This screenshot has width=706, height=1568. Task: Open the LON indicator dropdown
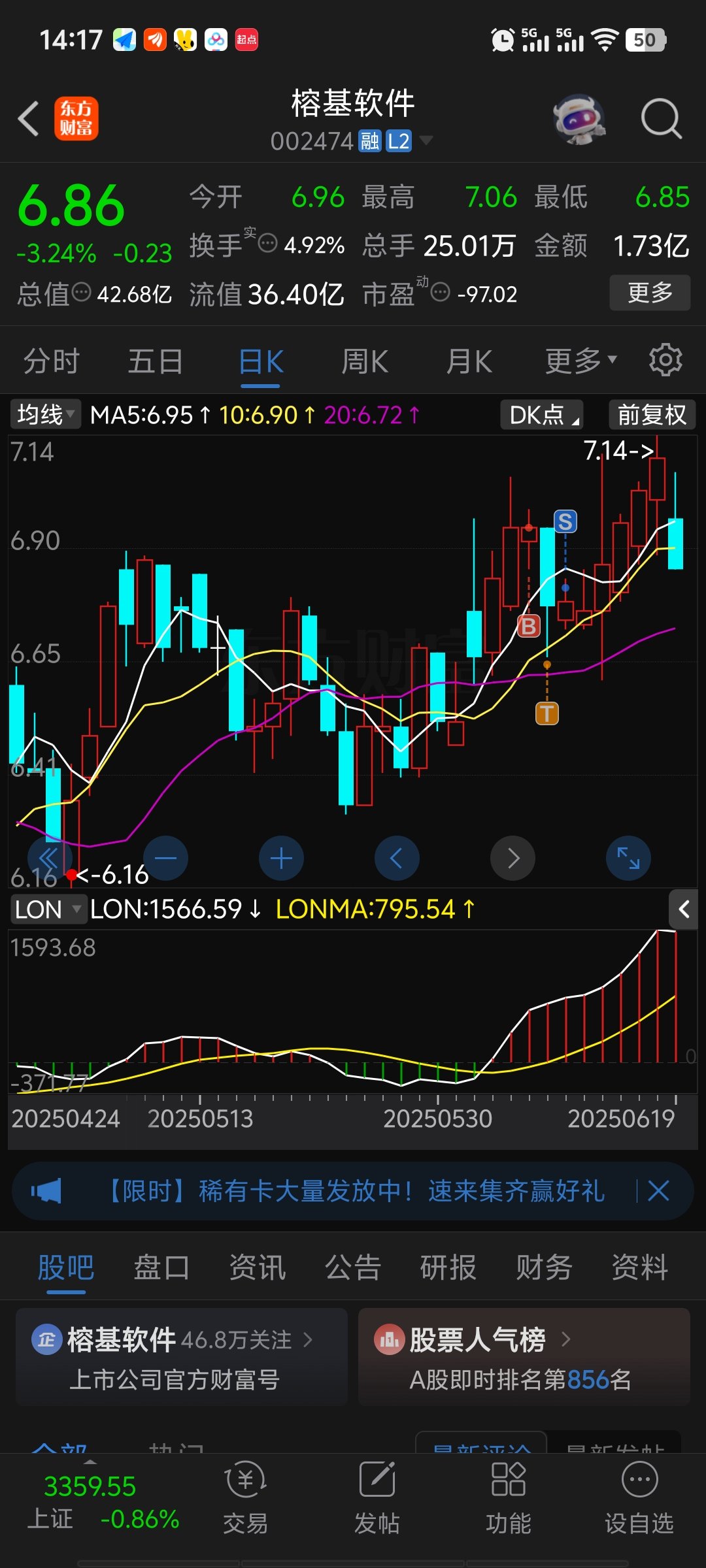point(48,909)
